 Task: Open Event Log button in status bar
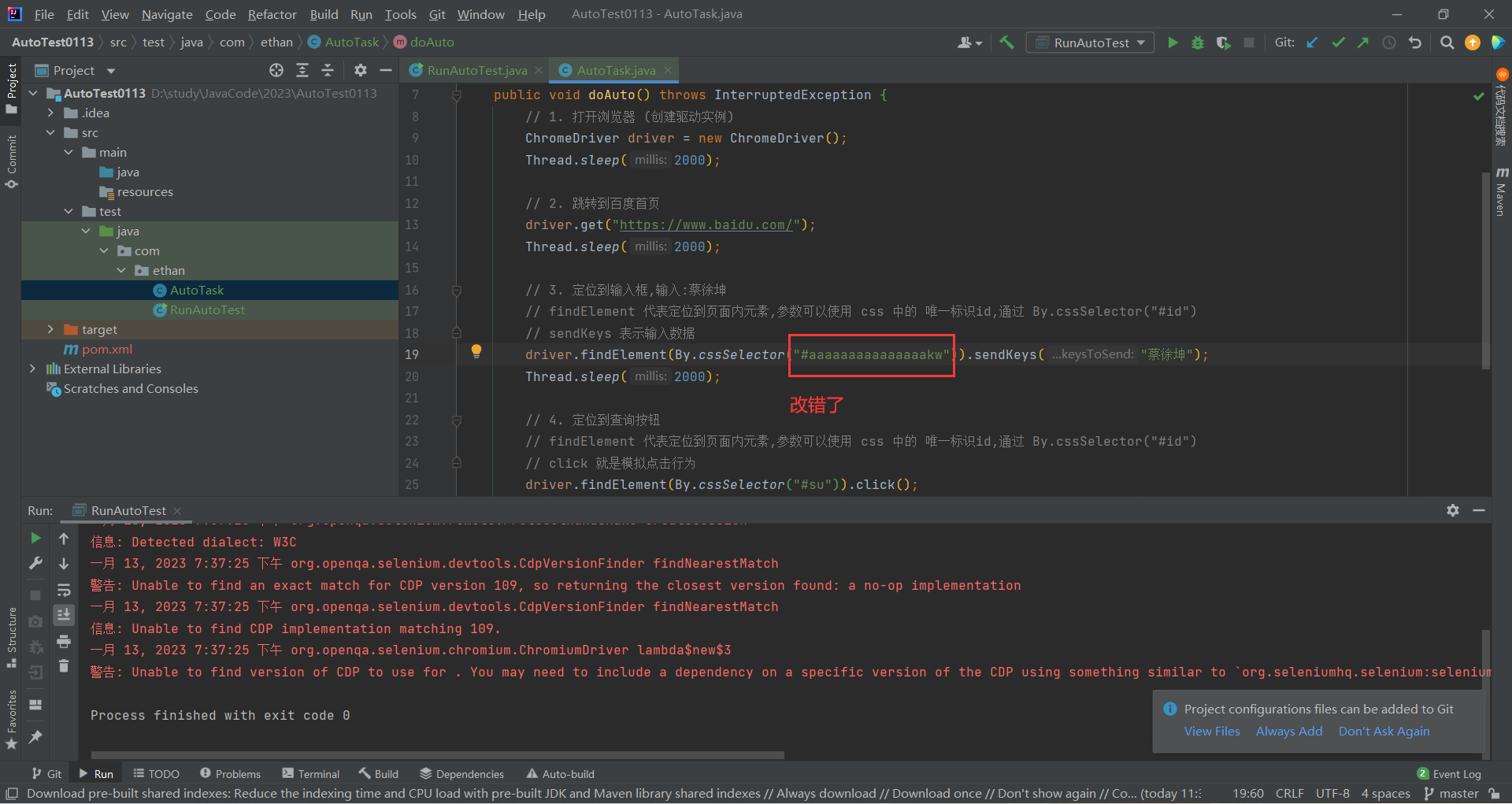click(x=1449, y=774)
